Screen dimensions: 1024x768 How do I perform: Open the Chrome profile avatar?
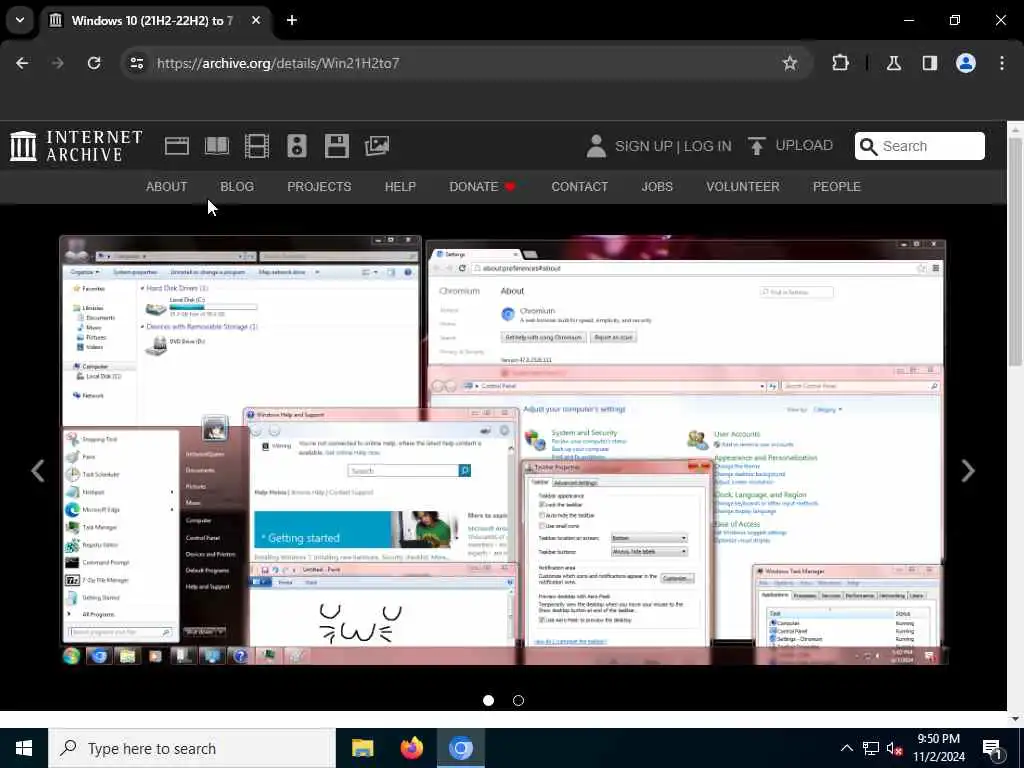(966, 63)
